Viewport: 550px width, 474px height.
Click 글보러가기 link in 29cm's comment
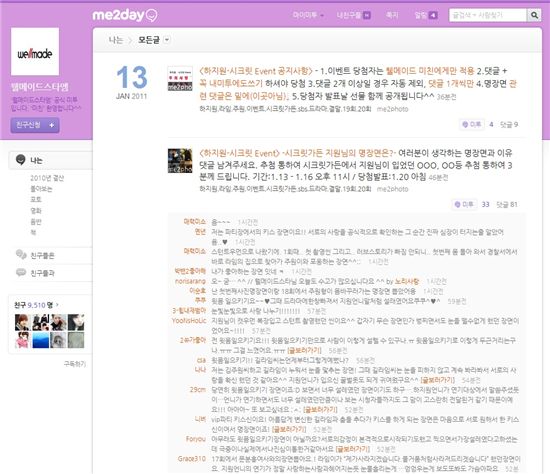(x=320, y=409)
